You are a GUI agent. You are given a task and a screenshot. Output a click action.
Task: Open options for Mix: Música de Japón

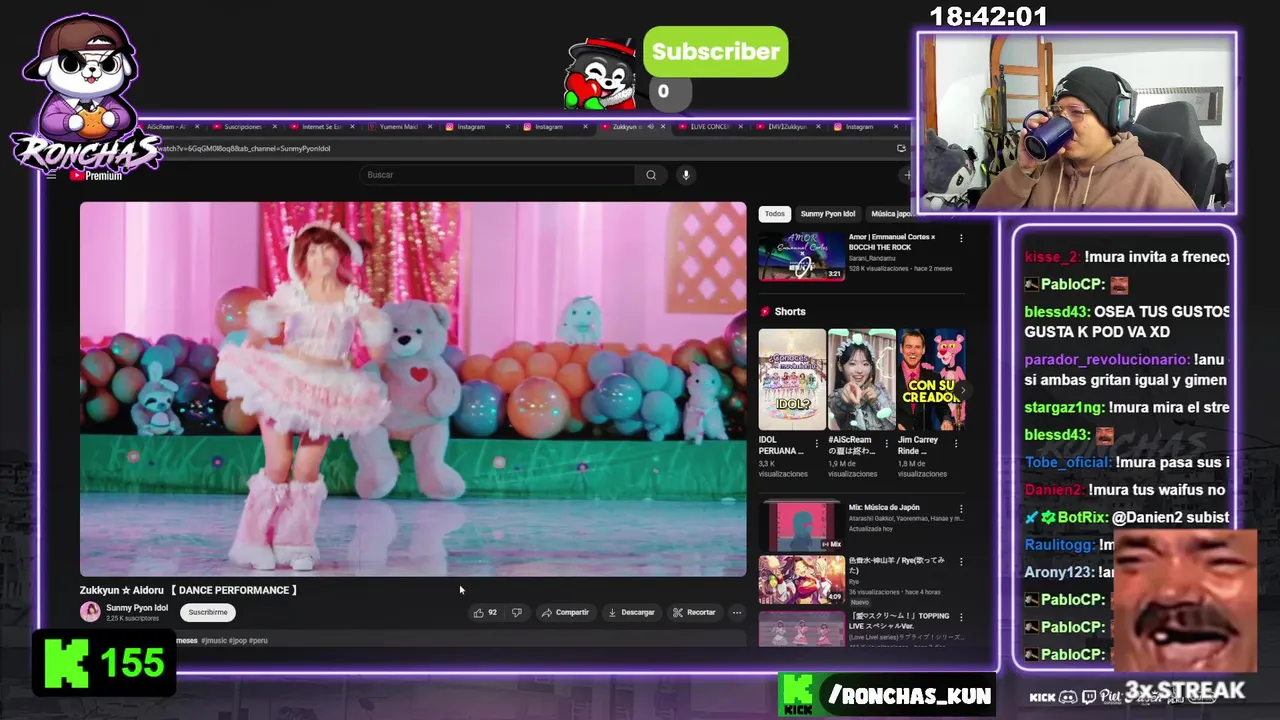pos(961,508)
